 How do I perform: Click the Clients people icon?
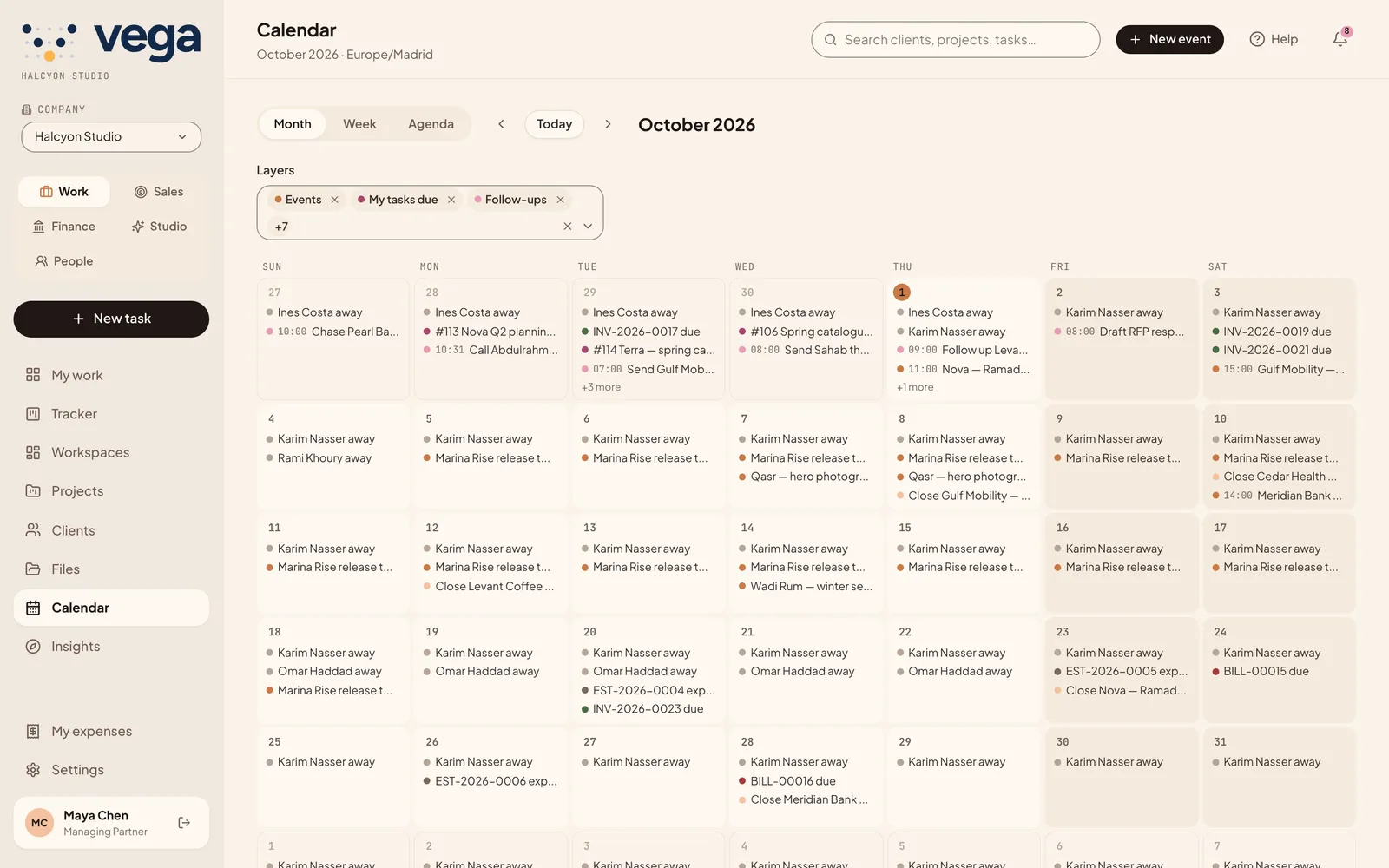(x=33, y=530)
